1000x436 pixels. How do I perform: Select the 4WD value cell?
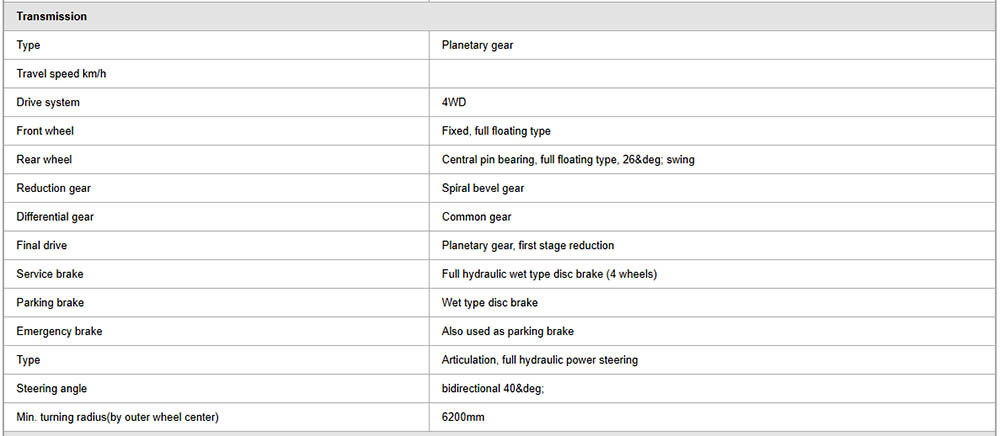pos(454,102)
